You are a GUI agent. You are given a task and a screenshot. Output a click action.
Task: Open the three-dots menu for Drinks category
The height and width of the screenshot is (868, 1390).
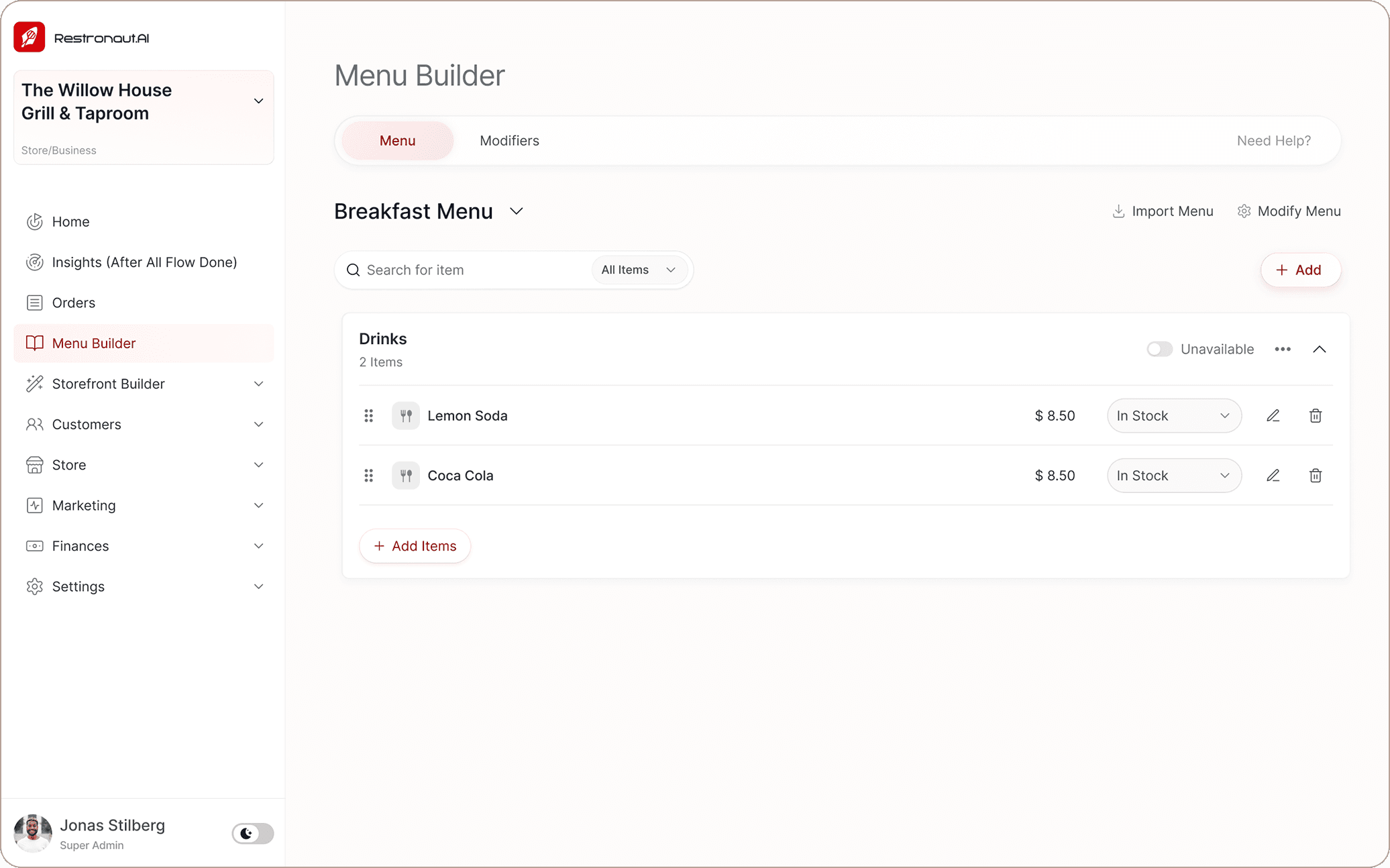click(x=1282, y=349)
